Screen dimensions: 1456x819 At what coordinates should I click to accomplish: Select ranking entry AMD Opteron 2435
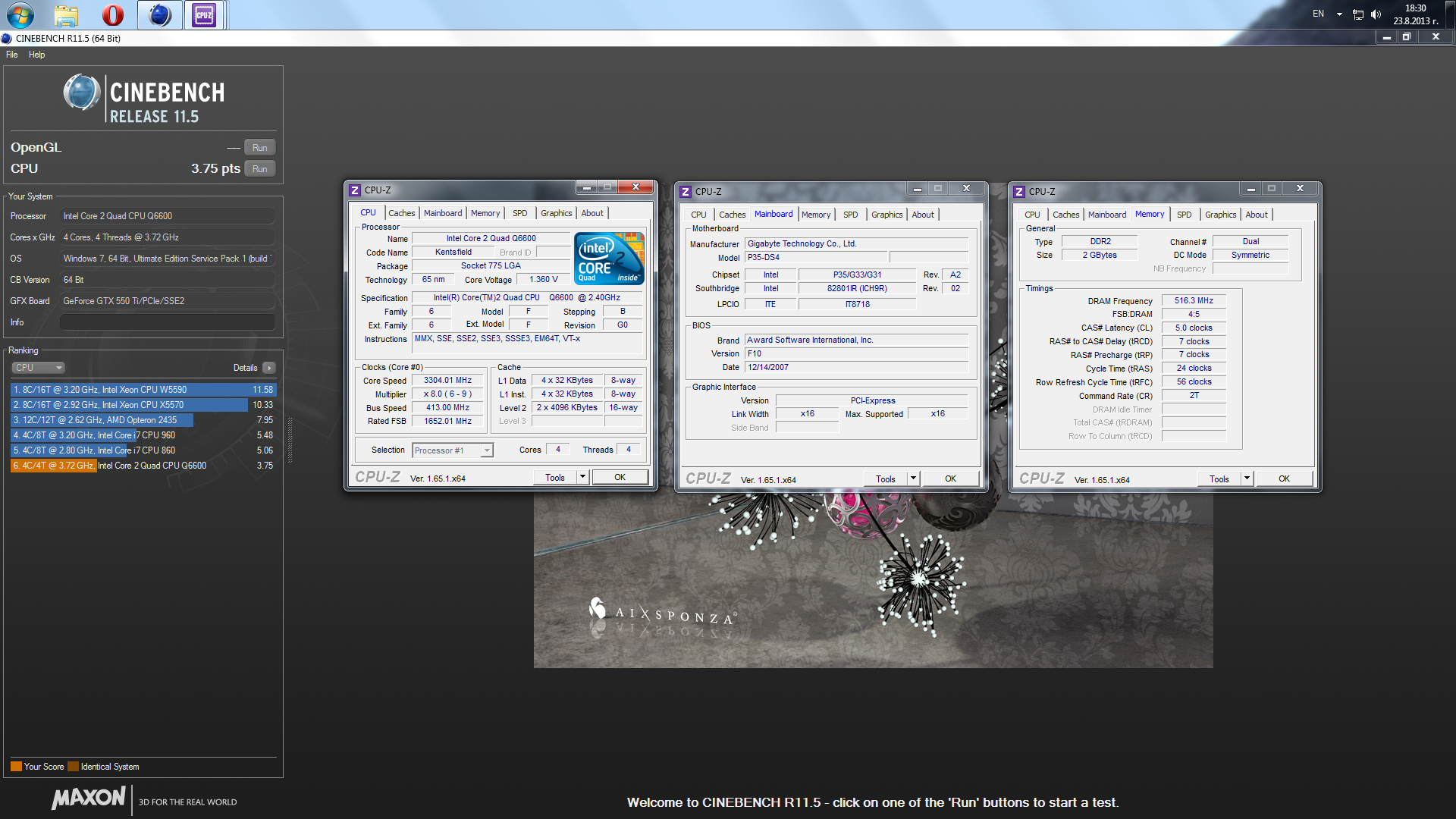pyautogui.click(x=143, y=420)
